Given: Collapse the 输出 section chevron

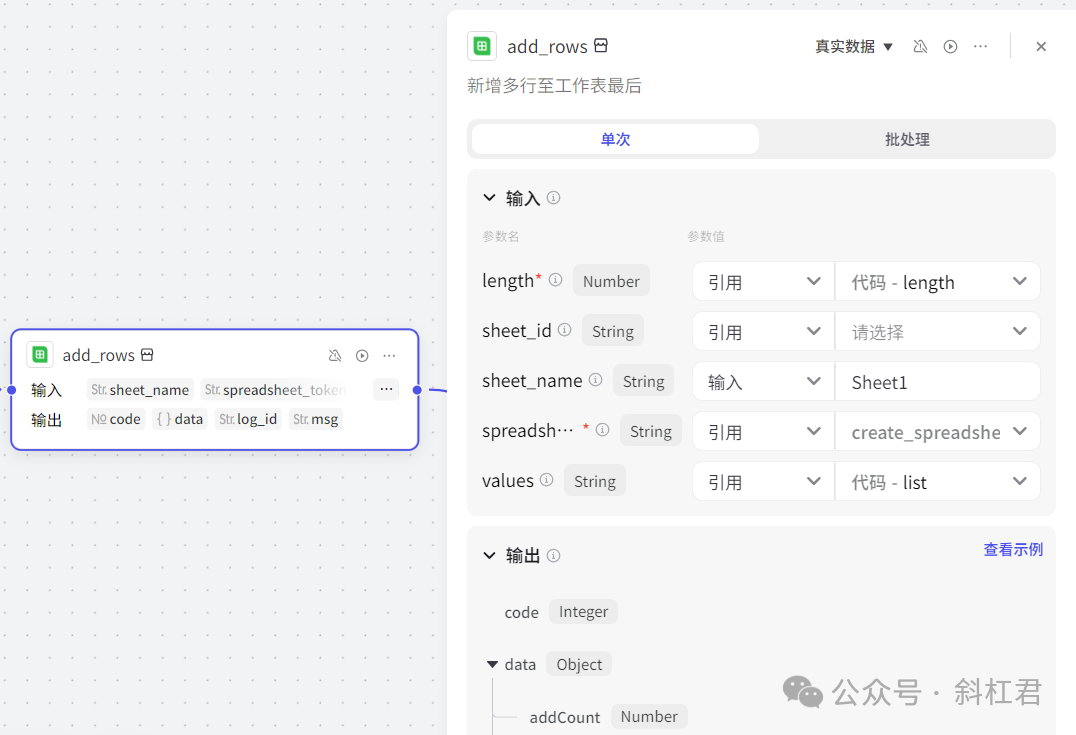Looking at the screenshot, I should (489, 555).
